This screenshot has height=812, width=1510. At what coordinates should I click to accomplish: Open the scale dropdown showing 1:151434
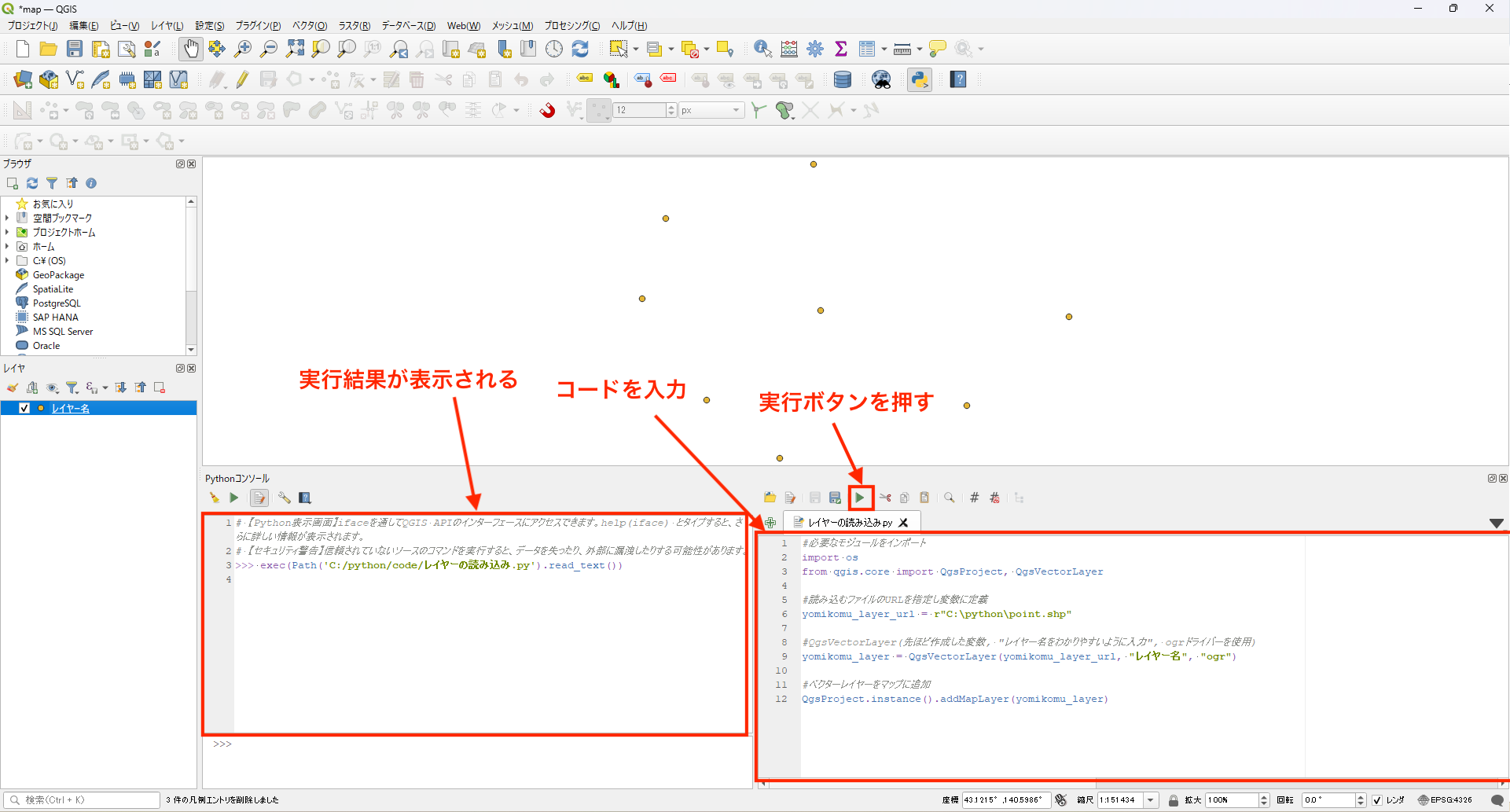point(1150,799)
